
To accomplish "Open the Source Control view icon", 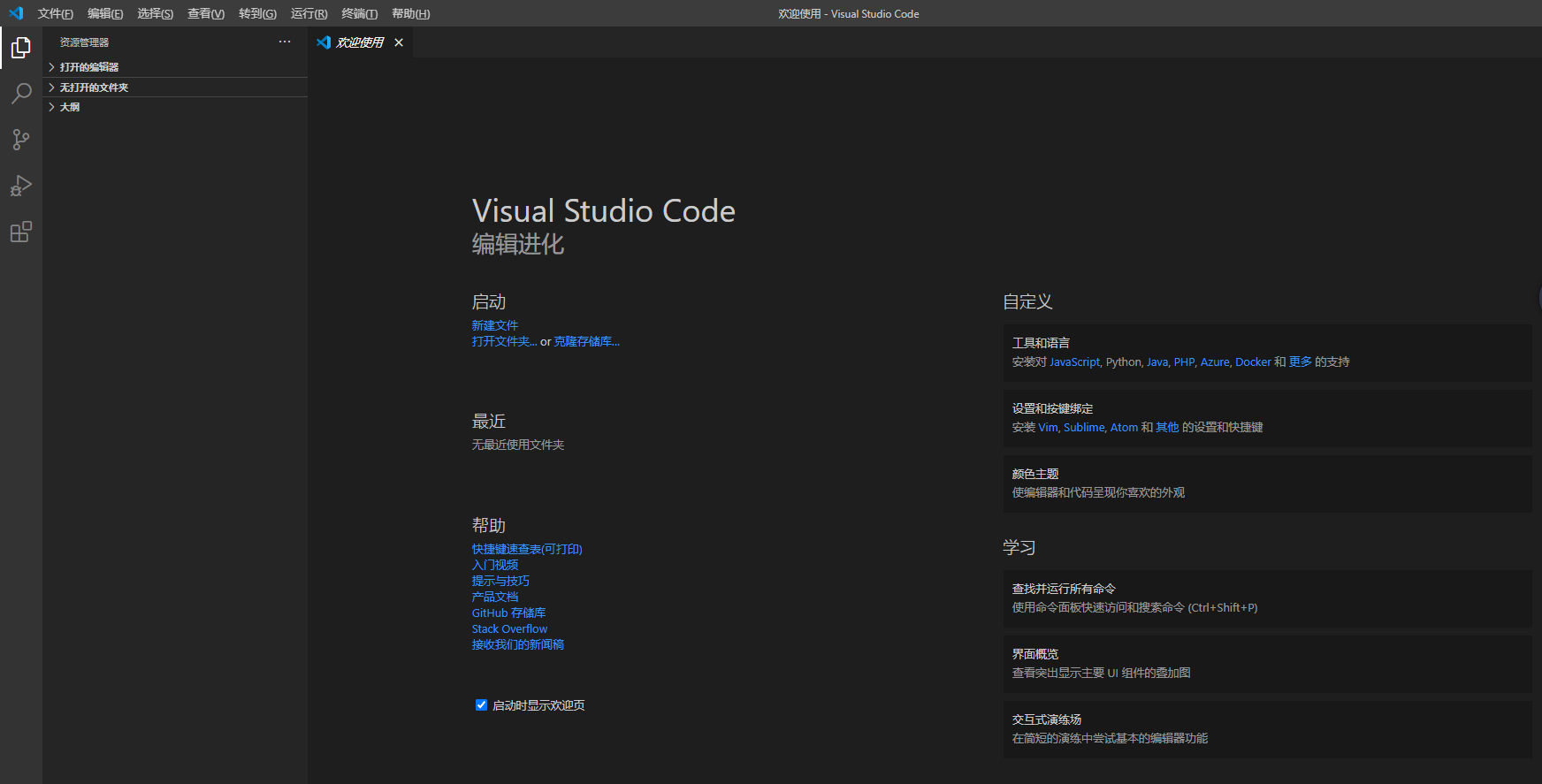I will pos(21,140).
